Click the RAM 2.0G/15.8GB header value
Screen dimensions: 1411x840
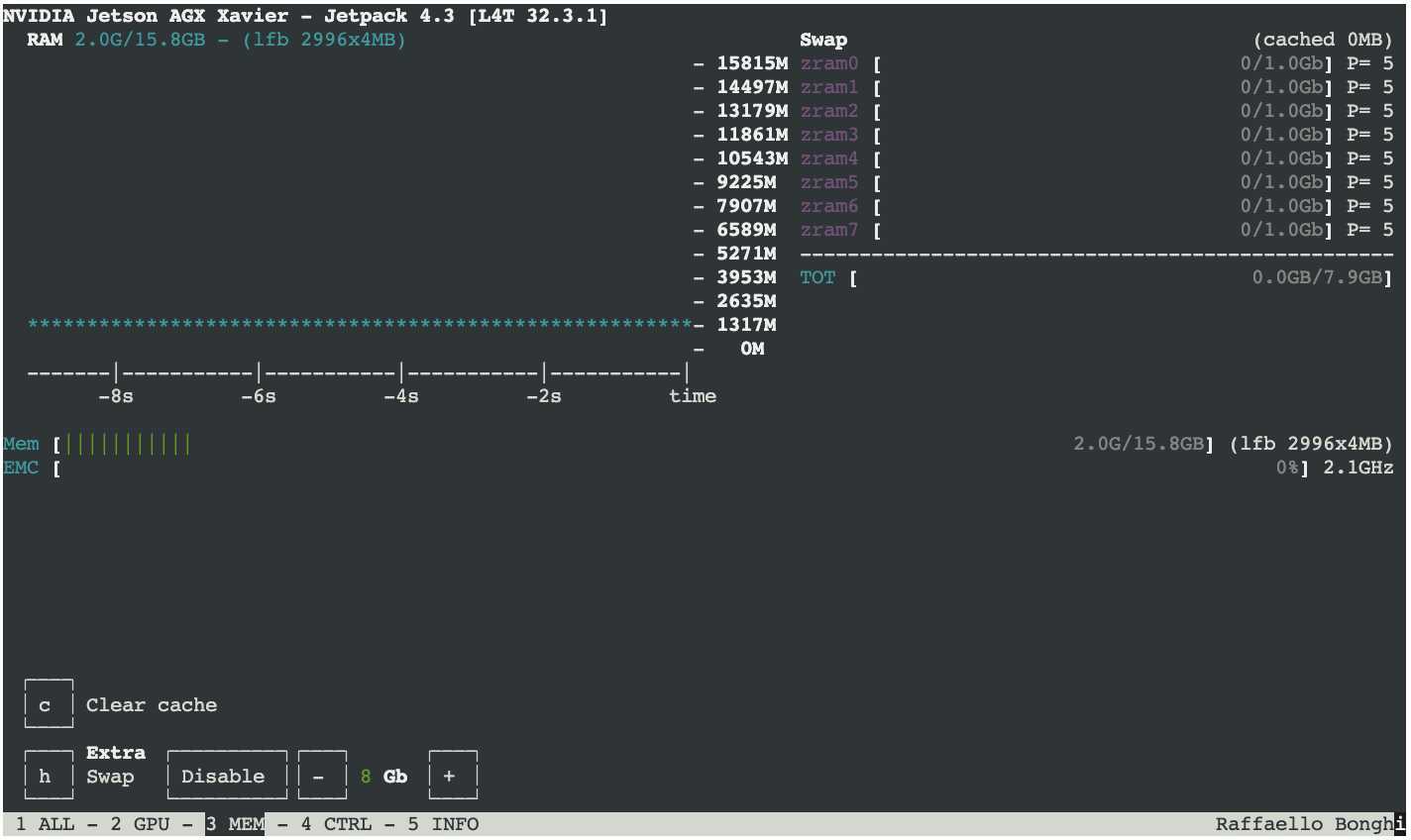click(x=140, y=40)
